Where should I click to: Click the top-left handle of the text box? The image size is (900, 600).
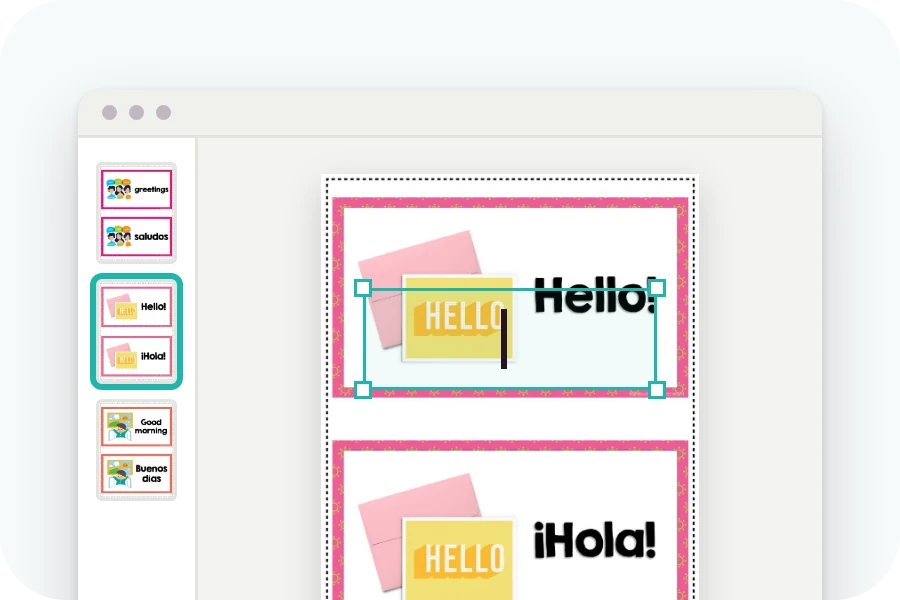[363, 288]
